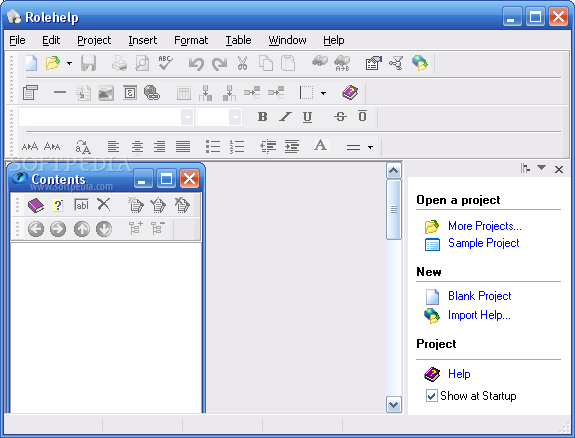Open More Projects link

pyautogui.click(x=485, y=226)
